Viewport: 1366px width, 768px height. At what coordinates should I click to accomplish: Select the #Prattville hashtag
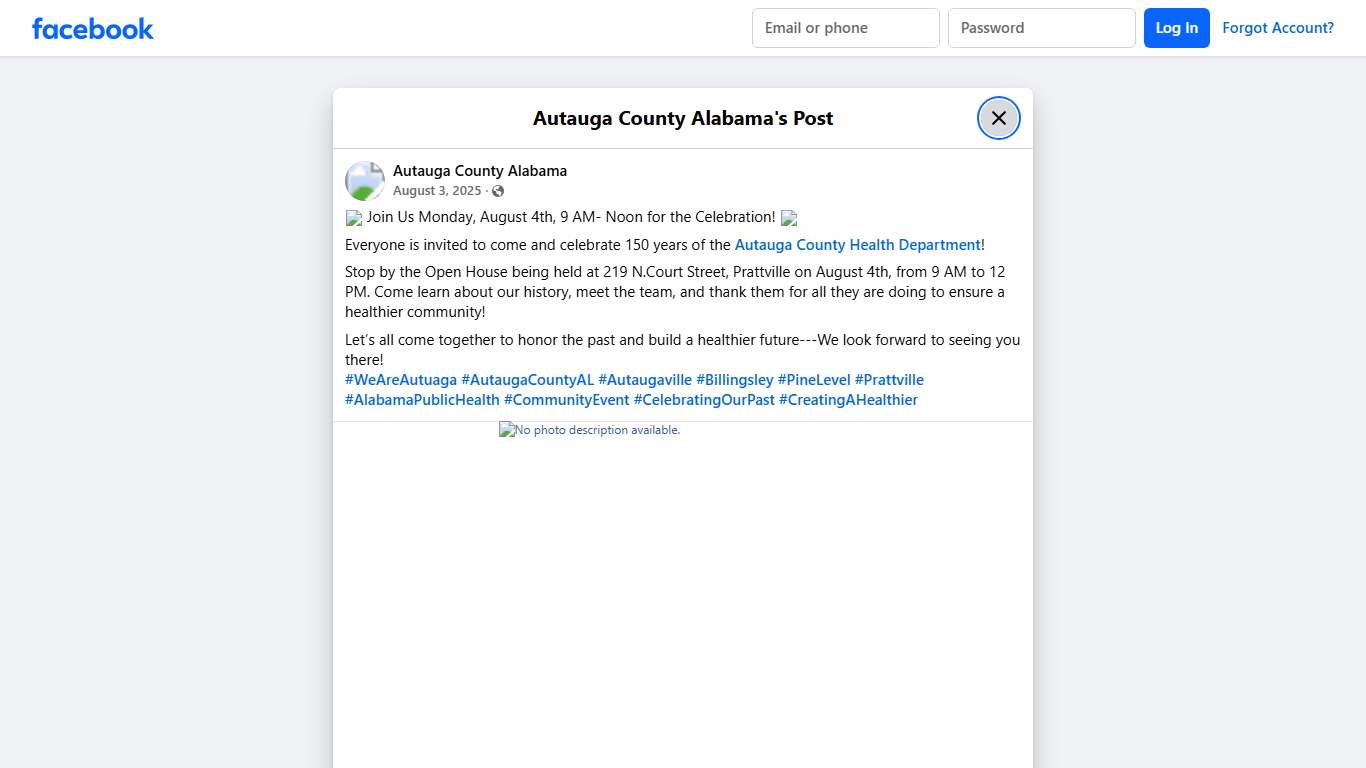889,380
